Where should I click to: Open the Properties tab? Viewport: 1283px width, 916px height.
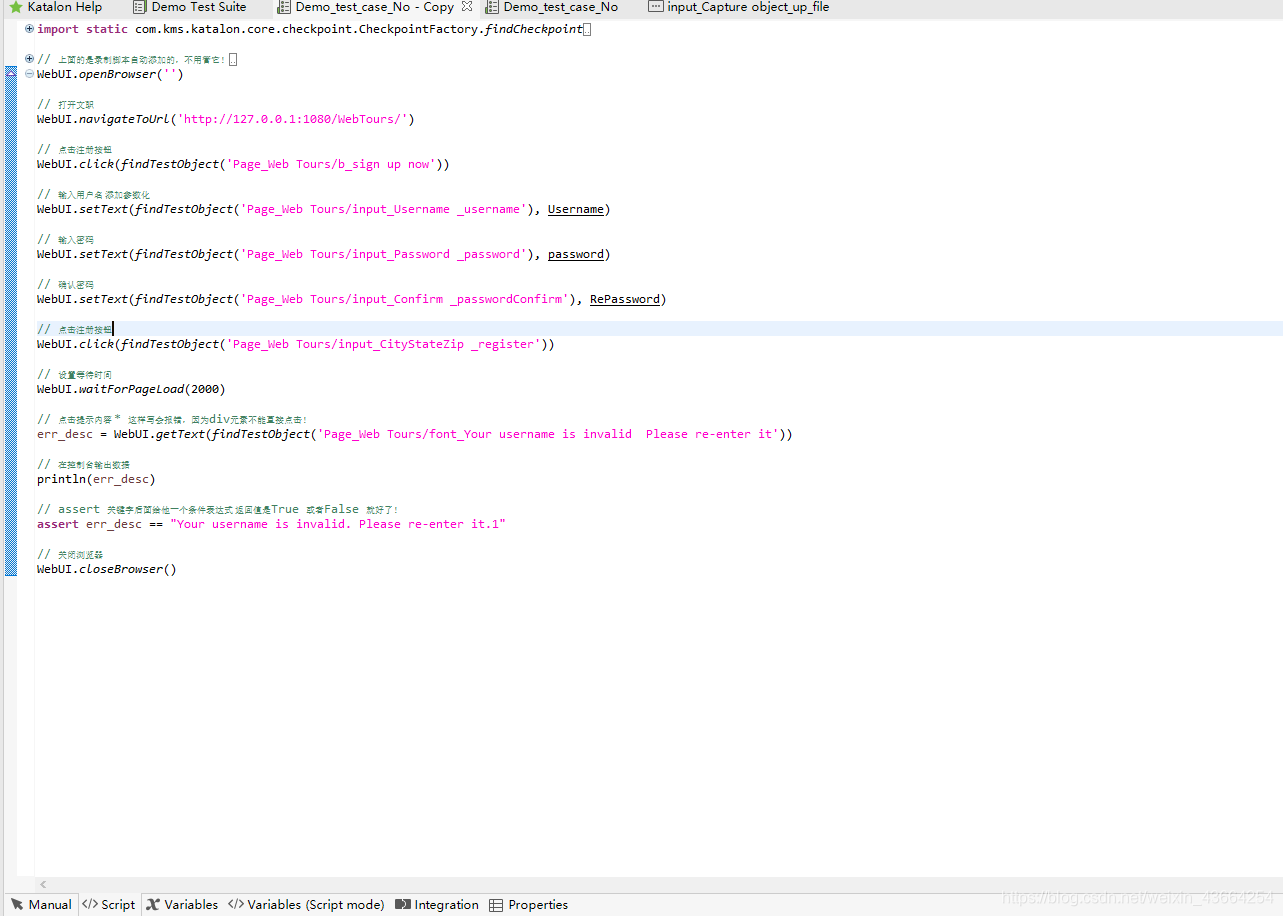[529, 905]
